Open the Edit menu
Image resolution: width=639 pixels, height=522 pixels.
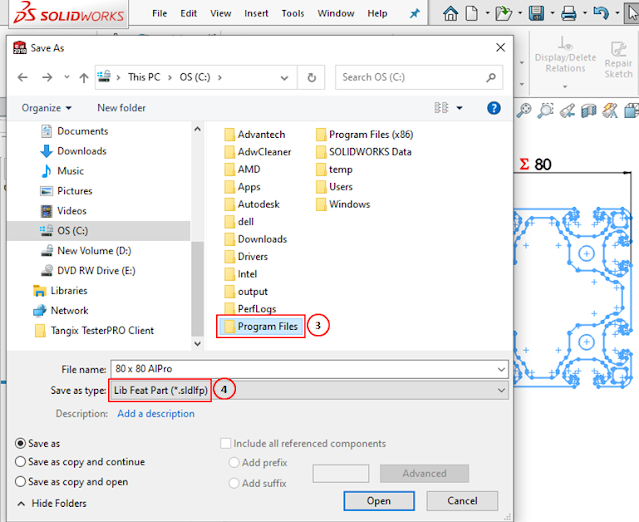coord(188,13)
